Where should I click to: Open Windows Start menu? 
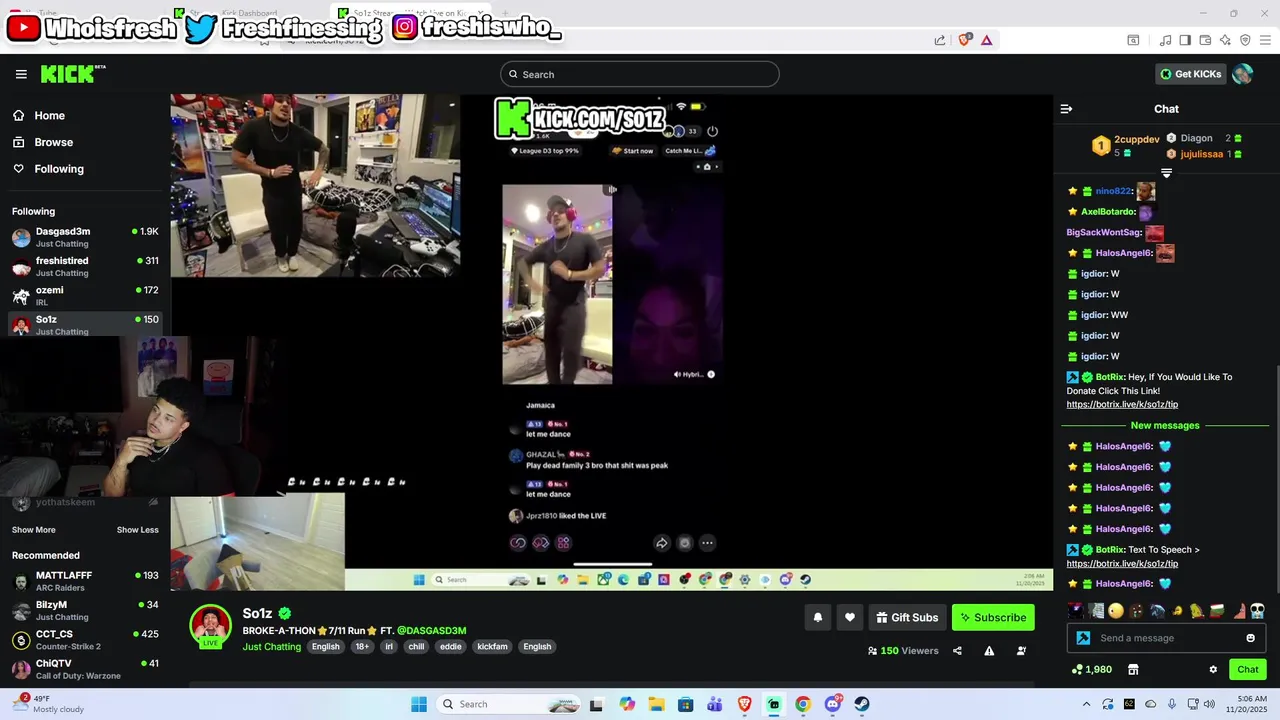pos(419,704)
